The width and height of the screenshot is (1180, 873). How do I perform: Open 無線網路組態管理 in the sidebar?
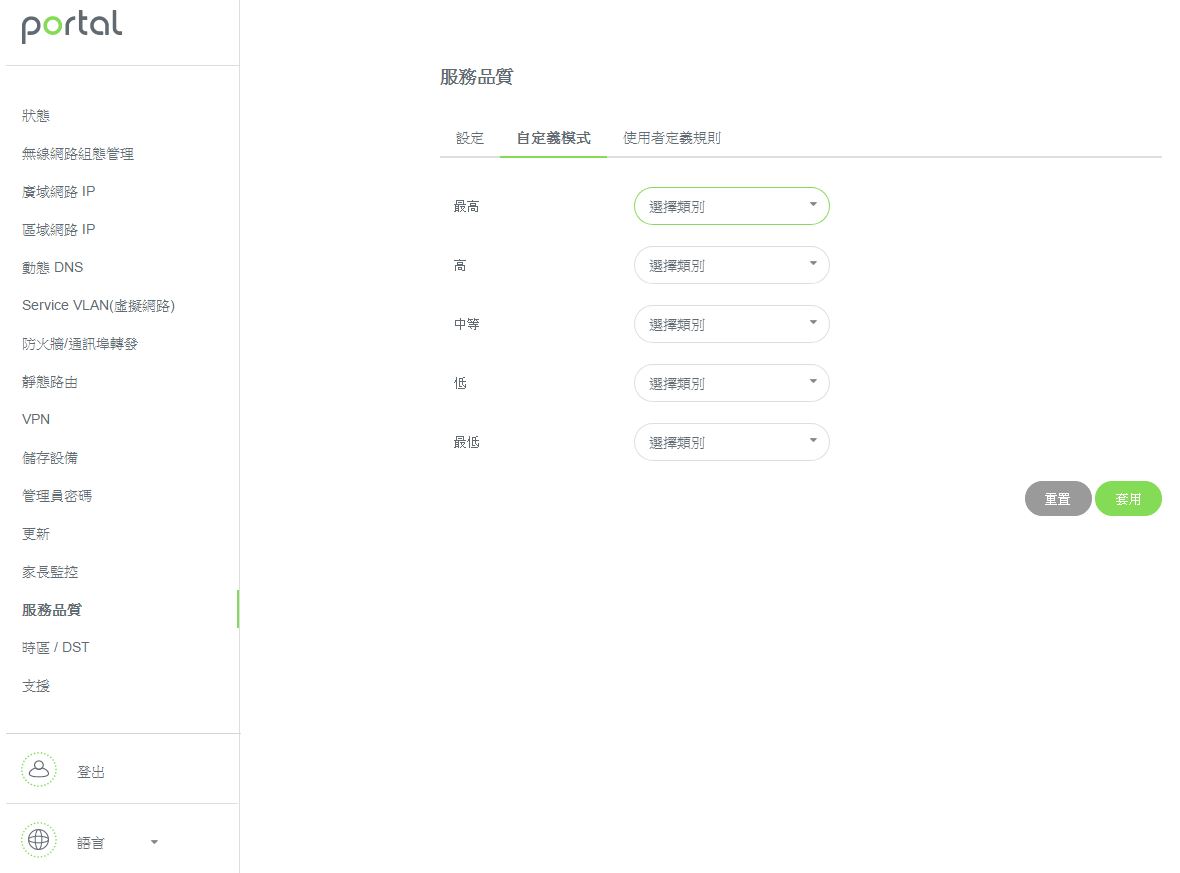pos(78,154)
